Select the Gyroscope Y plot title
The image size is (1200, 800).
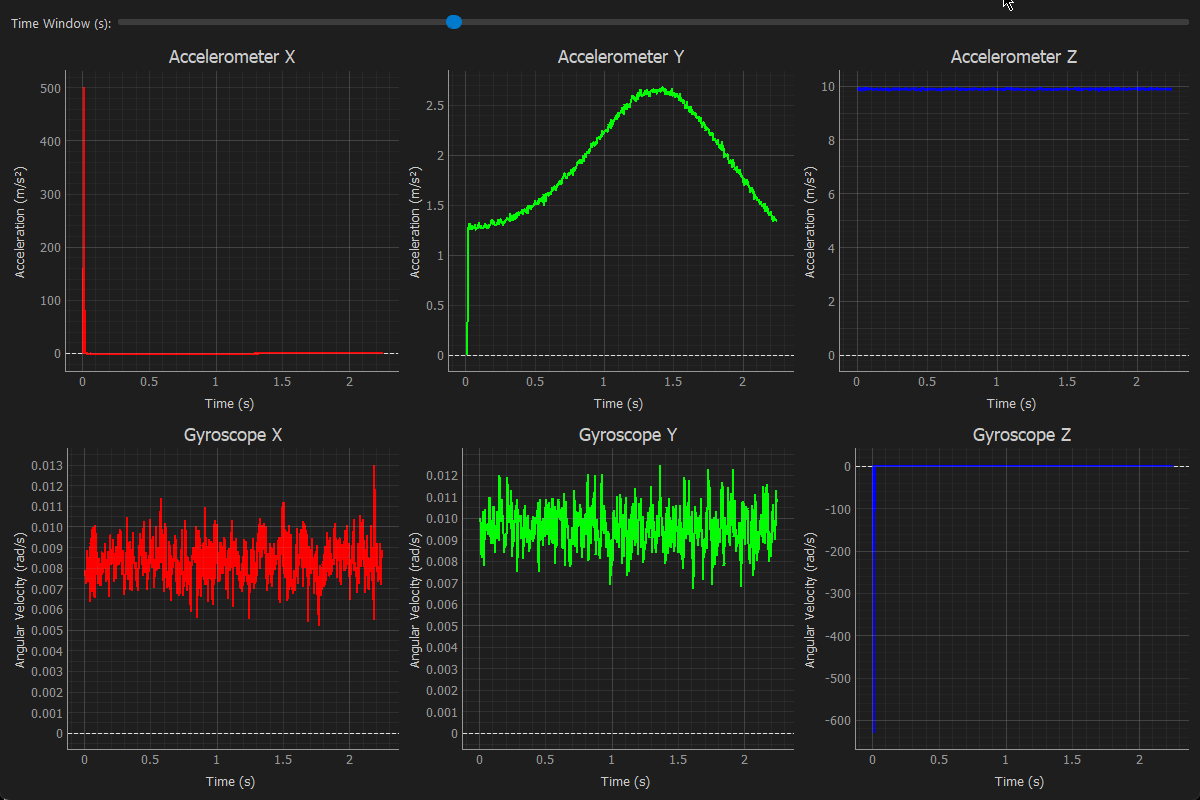[626, 435]
